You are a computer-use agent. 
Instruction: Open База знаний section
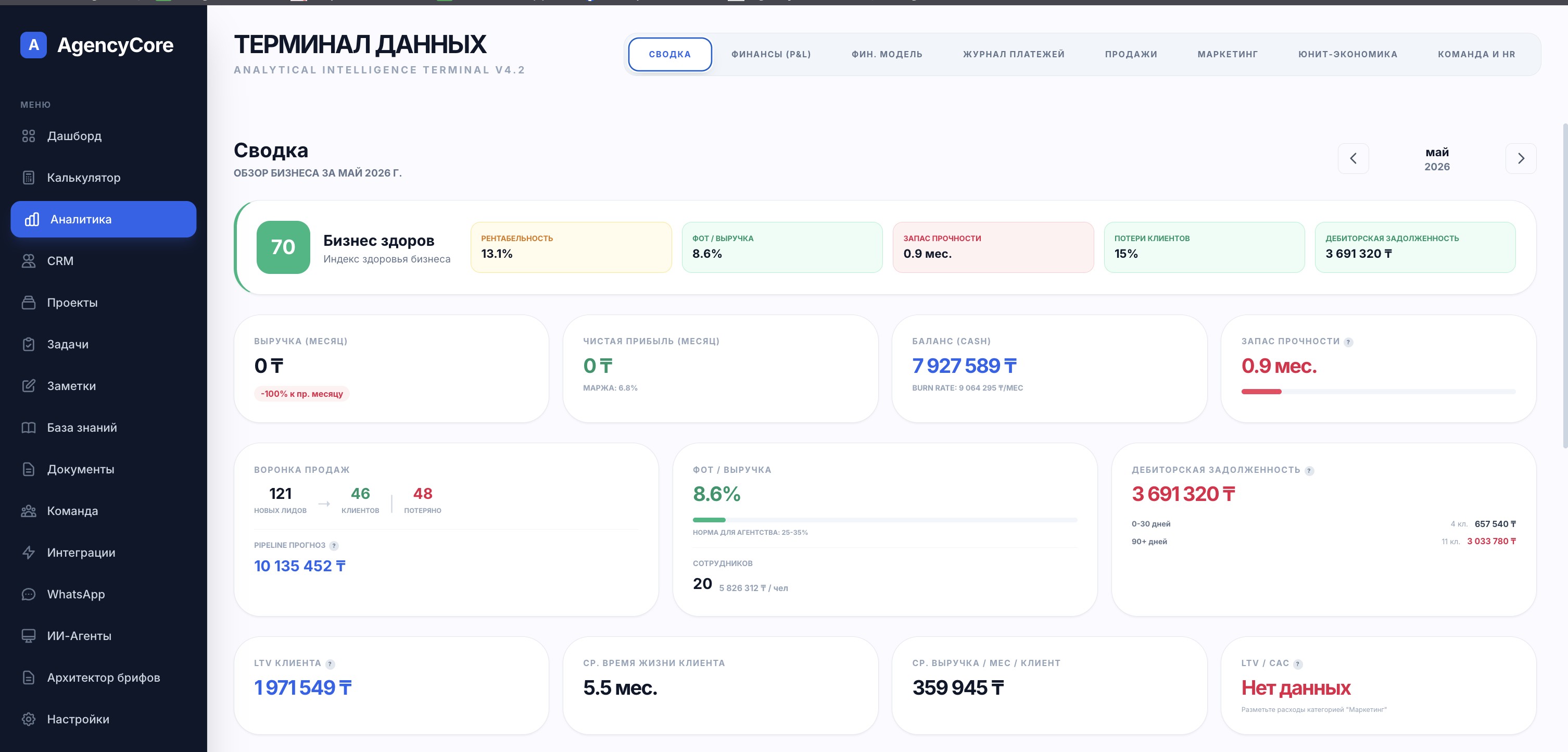coord(104,428)
